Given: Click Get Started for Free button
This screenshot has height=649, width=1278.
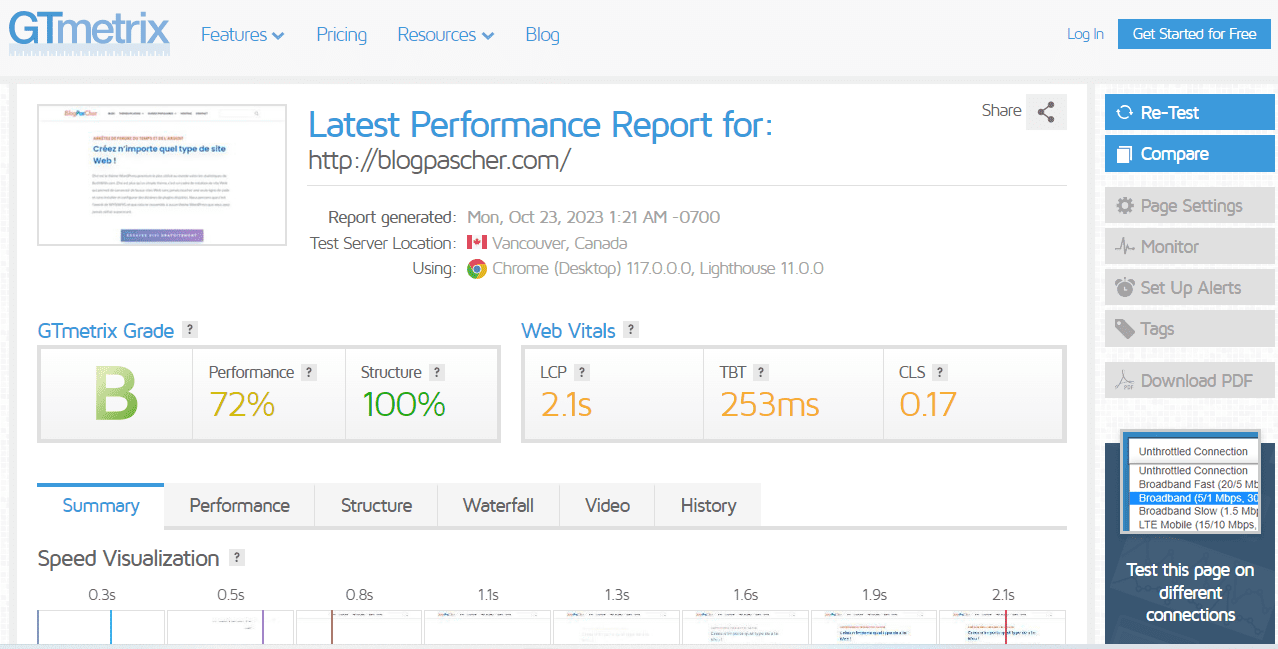Looking at the screenshot, I should tap(1194, 34).
